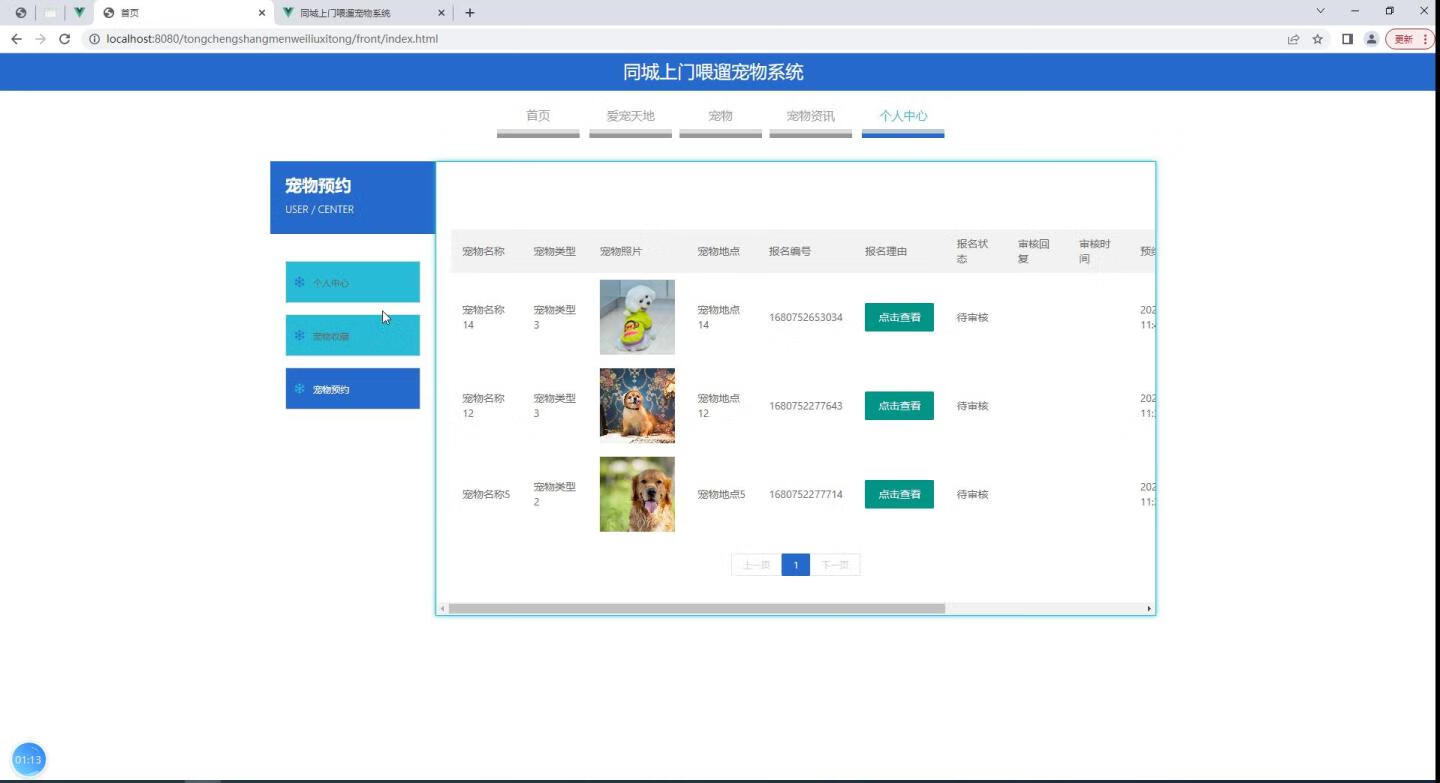
Task: Click the scrollbar right arrow under the table
Action: point(1149,608)
